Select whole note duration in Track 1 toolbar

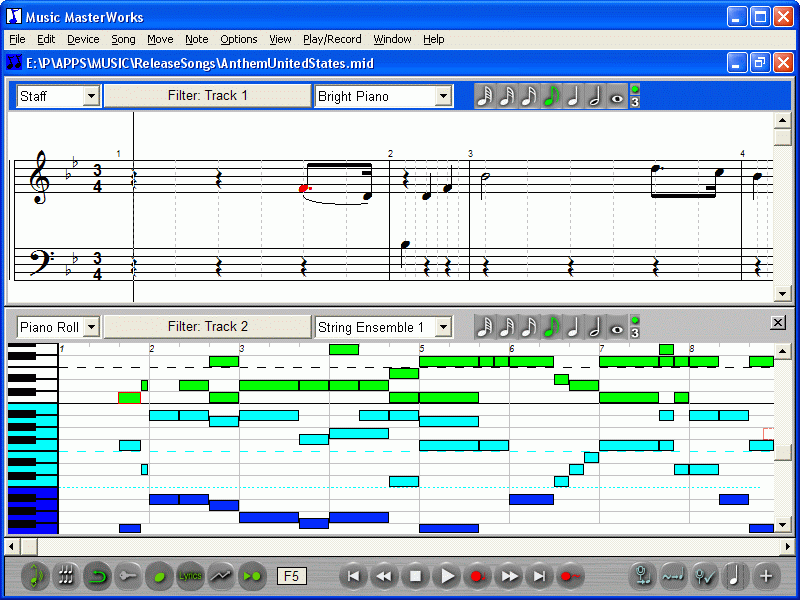(616, 96)
